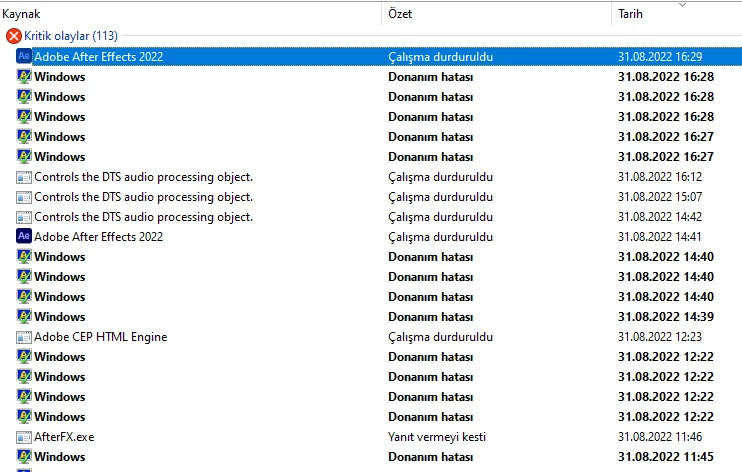742x472 pixels.
Task: Click the Windows shield icon on the 11:45 row
Action: click(x=24, y=456)
